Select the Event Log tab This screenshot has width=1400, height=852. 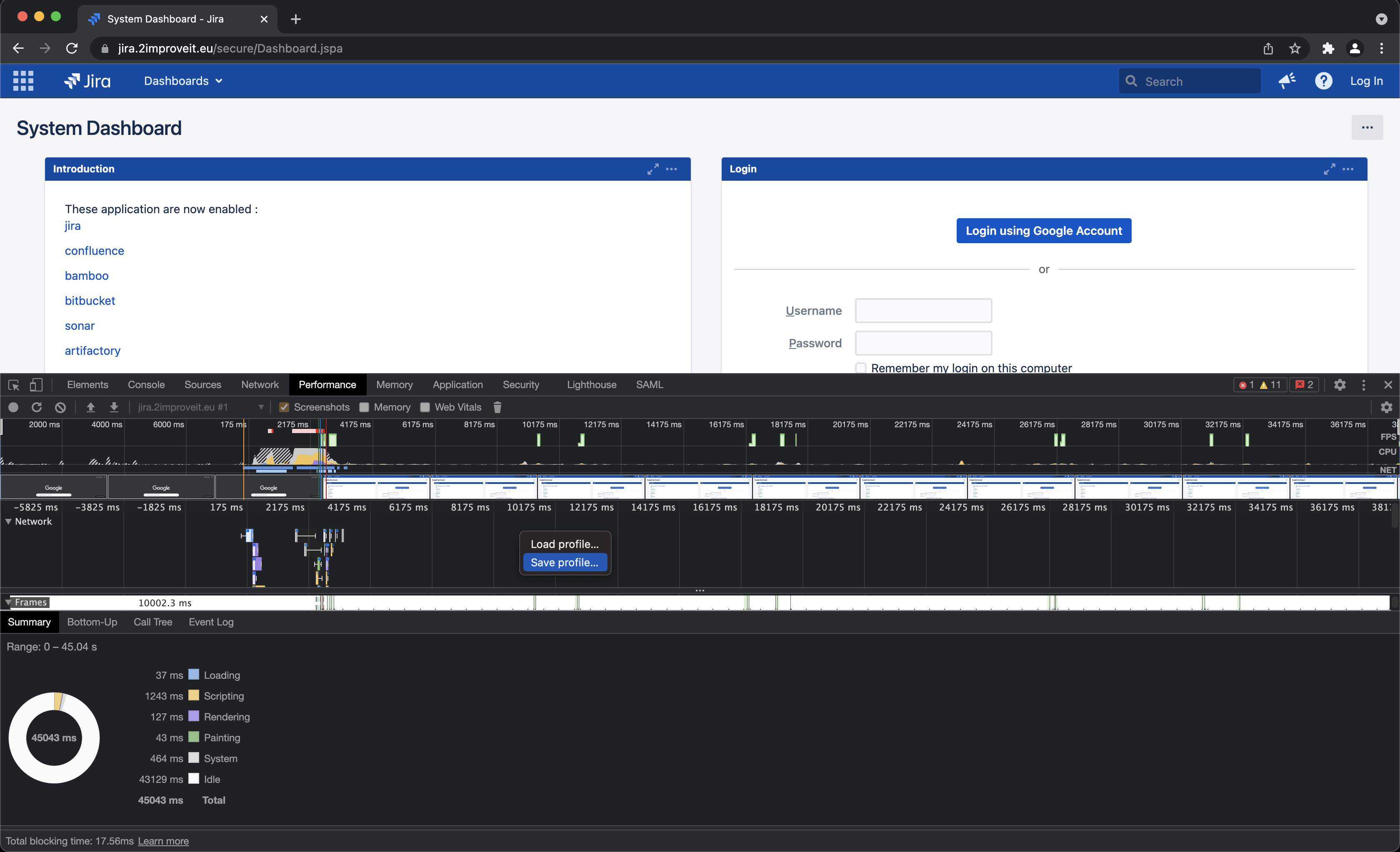(x=211, y=622)
